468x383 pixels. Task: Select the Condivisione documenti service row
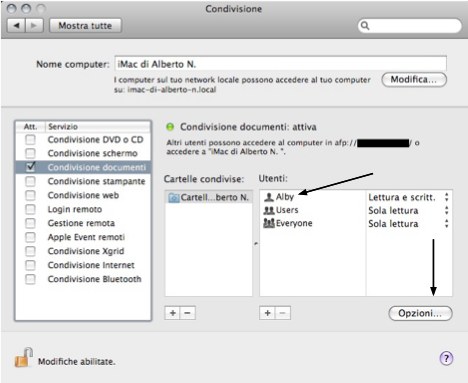pos(83,167)
